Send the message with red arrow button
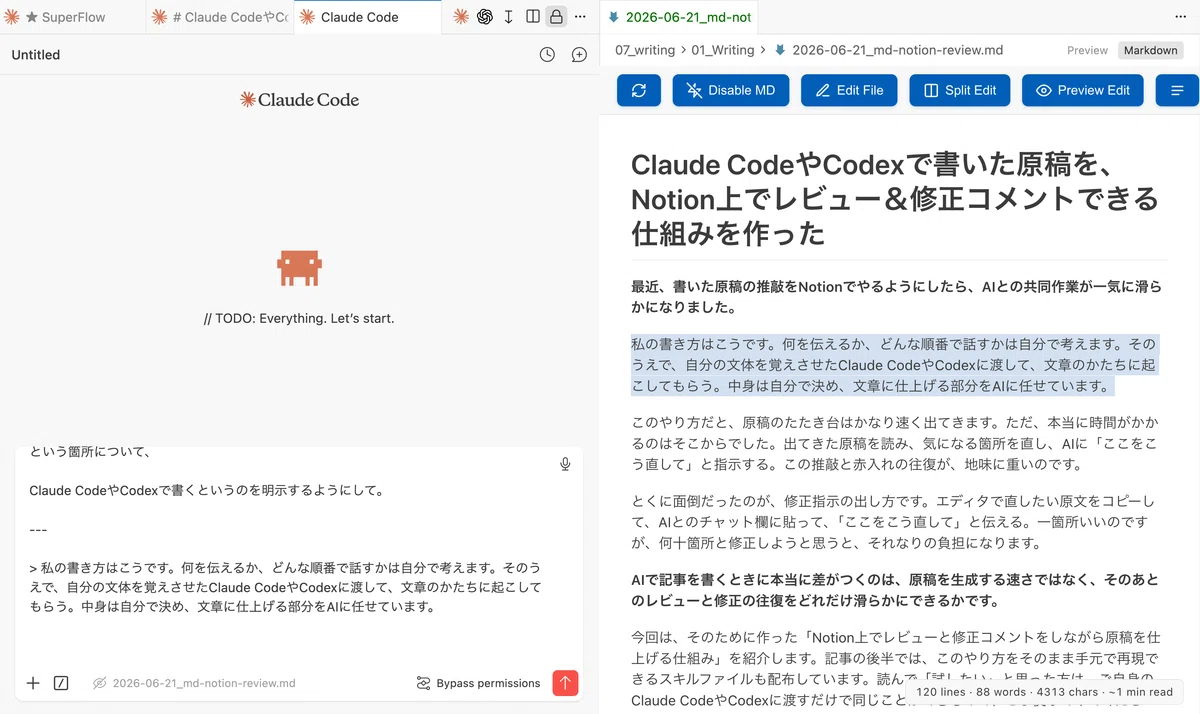The image size is (1200, 714). tap(565, 683)
